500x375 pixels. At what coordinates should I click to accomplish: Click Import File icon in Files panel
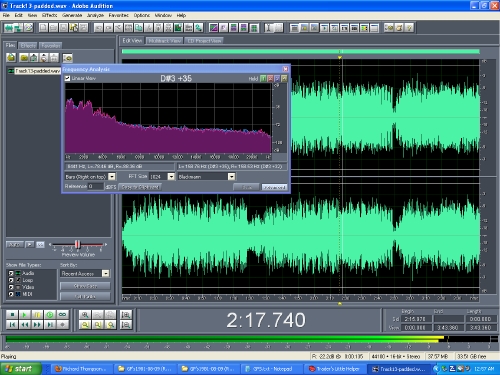click(x=11, y=58)
